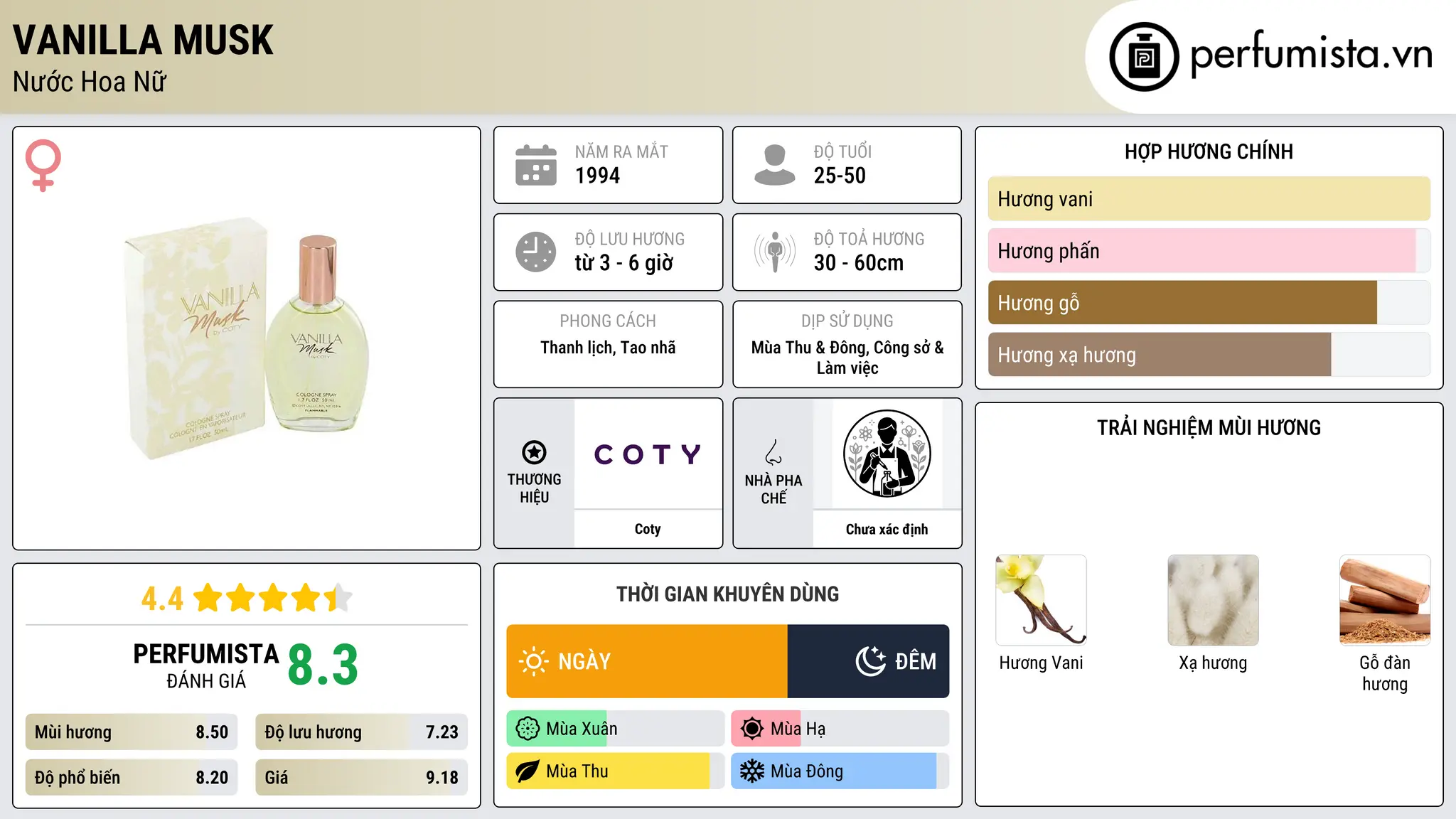The image size is (1456, 819).
Task: Click the moon icon in ĐÊM bar
Action: point(871,661)
